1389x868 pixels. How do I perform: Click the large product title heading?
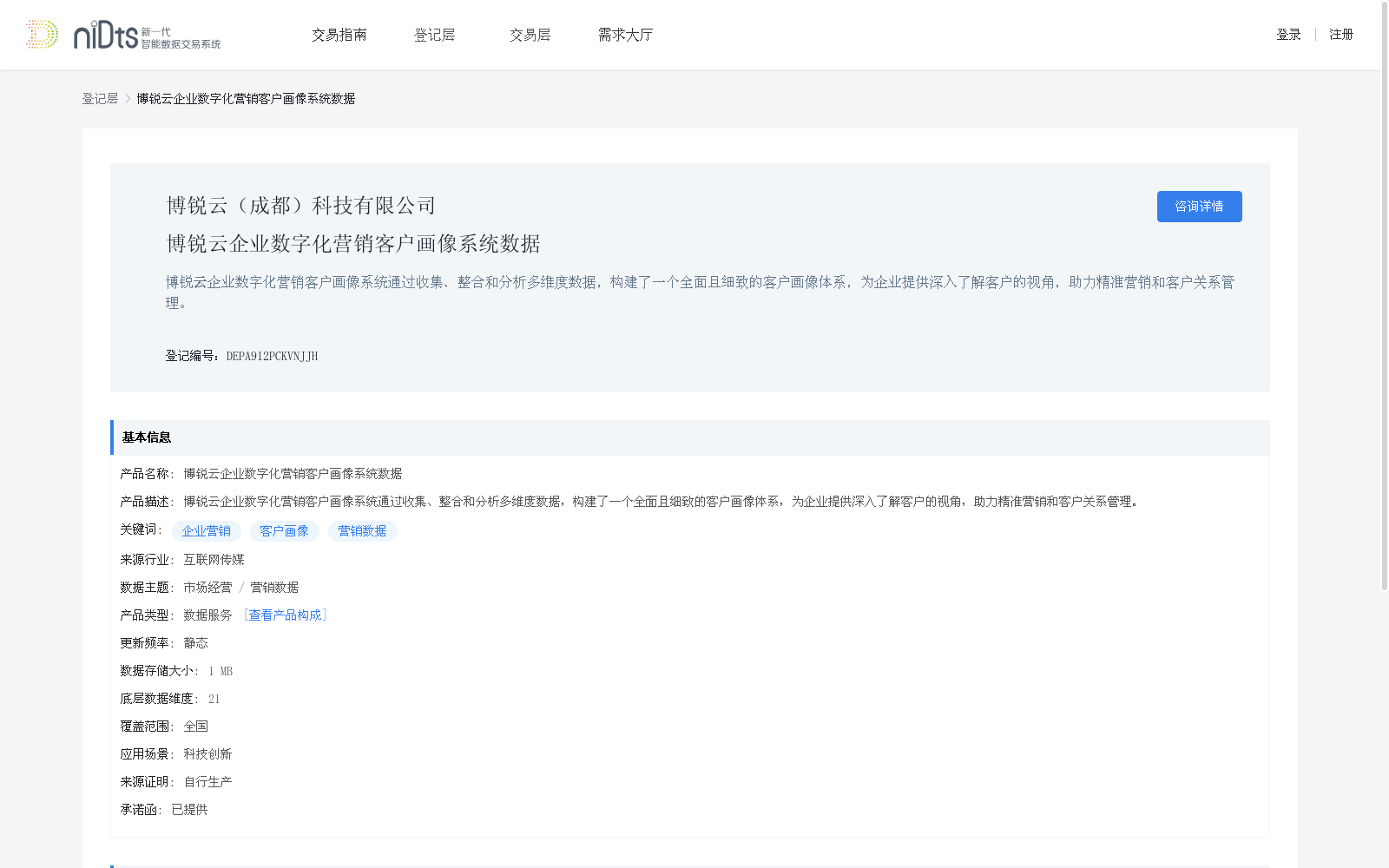[353, 244]
